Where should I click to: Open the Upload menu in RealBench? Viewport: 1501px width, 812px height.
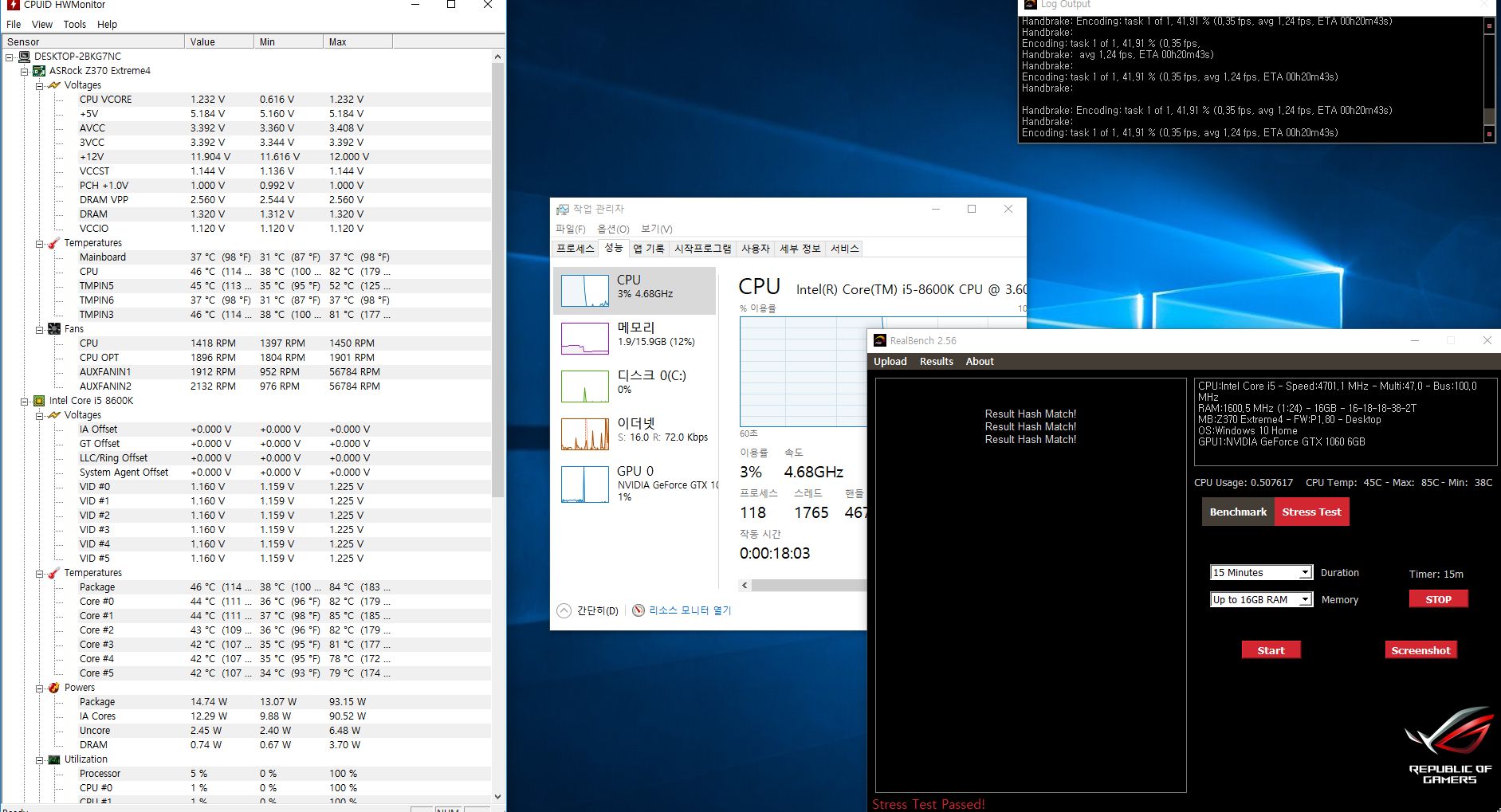(x=890, y=362)
